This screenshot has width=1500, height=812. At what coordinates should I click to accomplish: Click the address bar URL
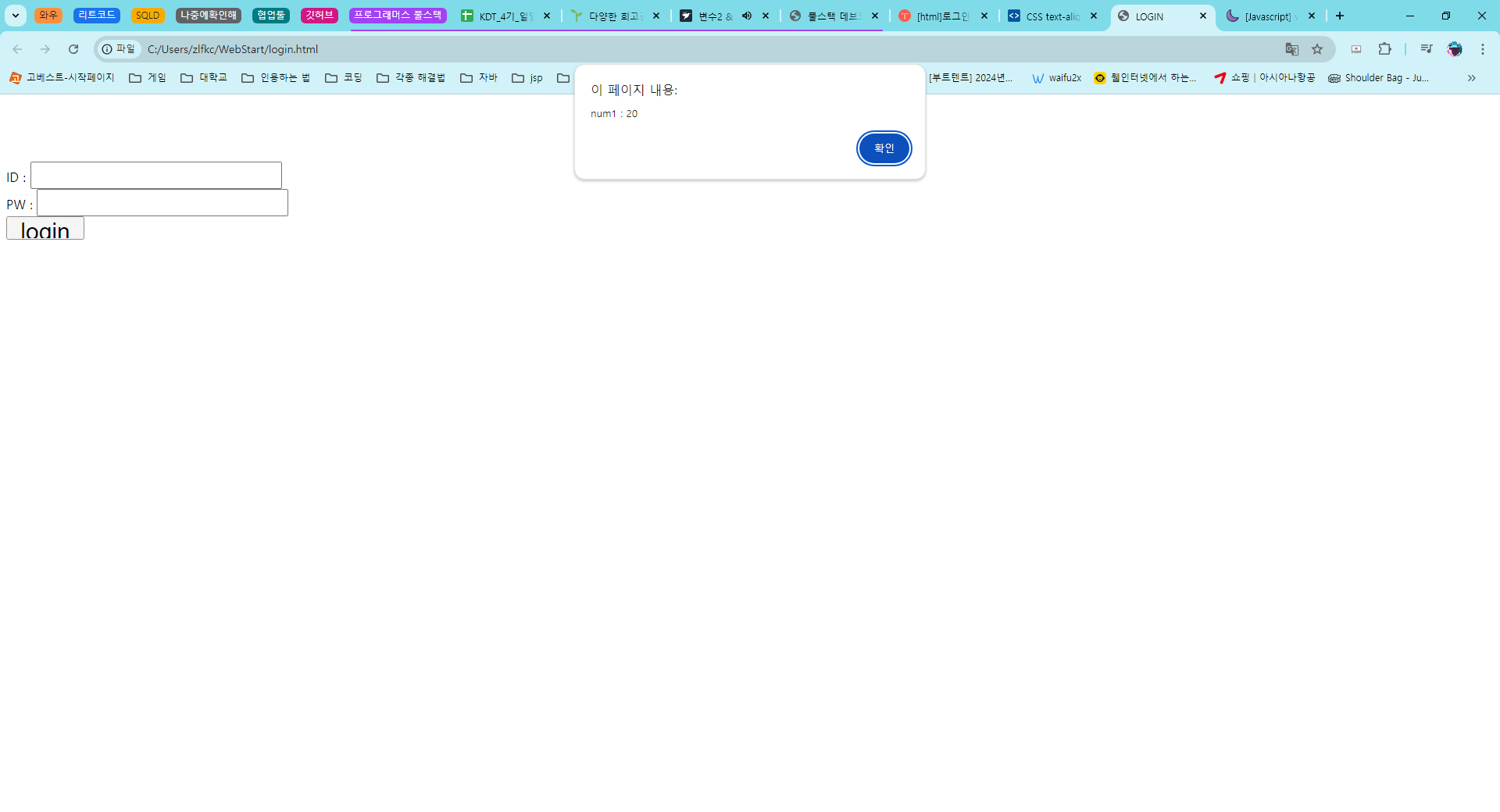click(233, 49)
